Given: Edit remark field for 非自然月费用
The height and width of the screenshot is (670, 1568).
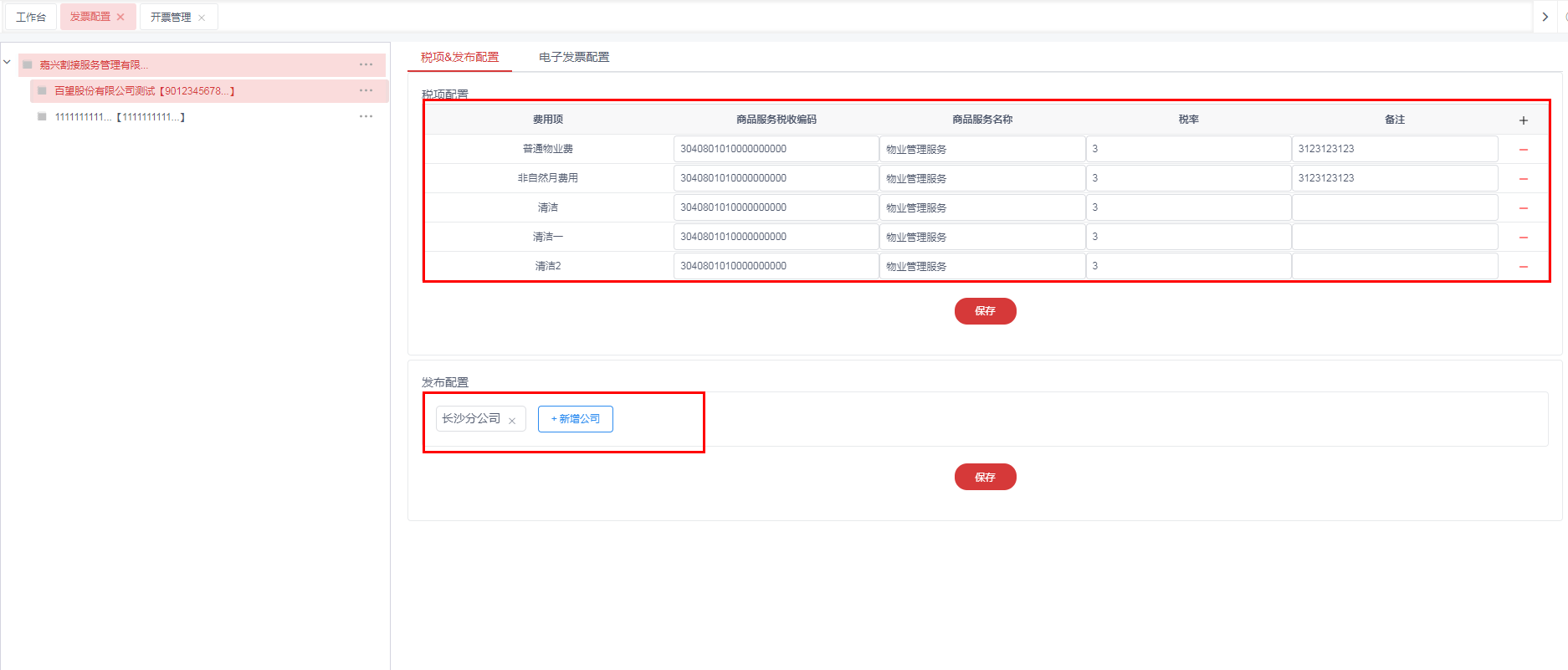Looking at the screenshot, I should point(1395,178).
